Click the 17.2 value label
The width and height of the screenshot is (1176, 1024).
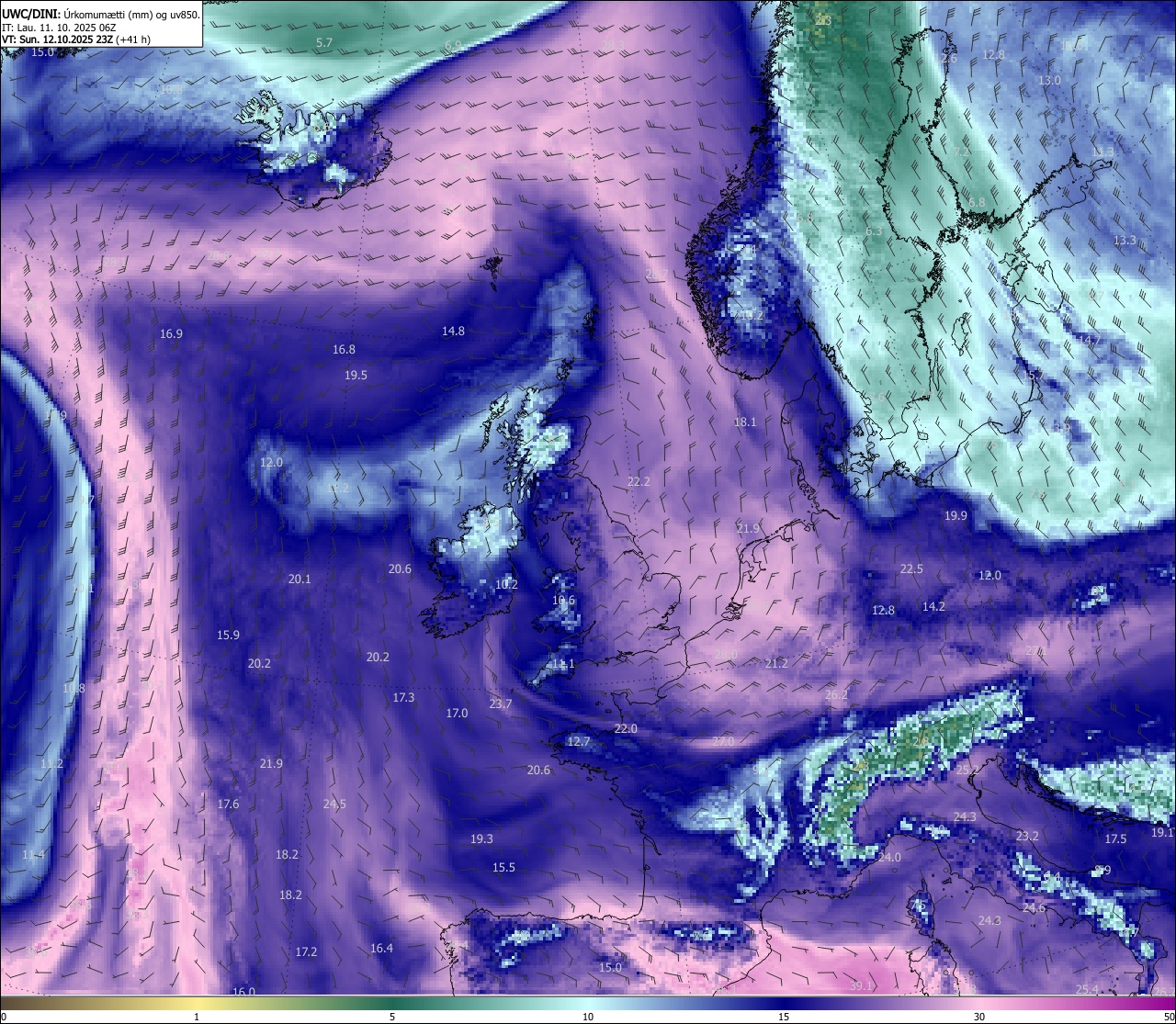pyautogui.click(x=306, y=952)
